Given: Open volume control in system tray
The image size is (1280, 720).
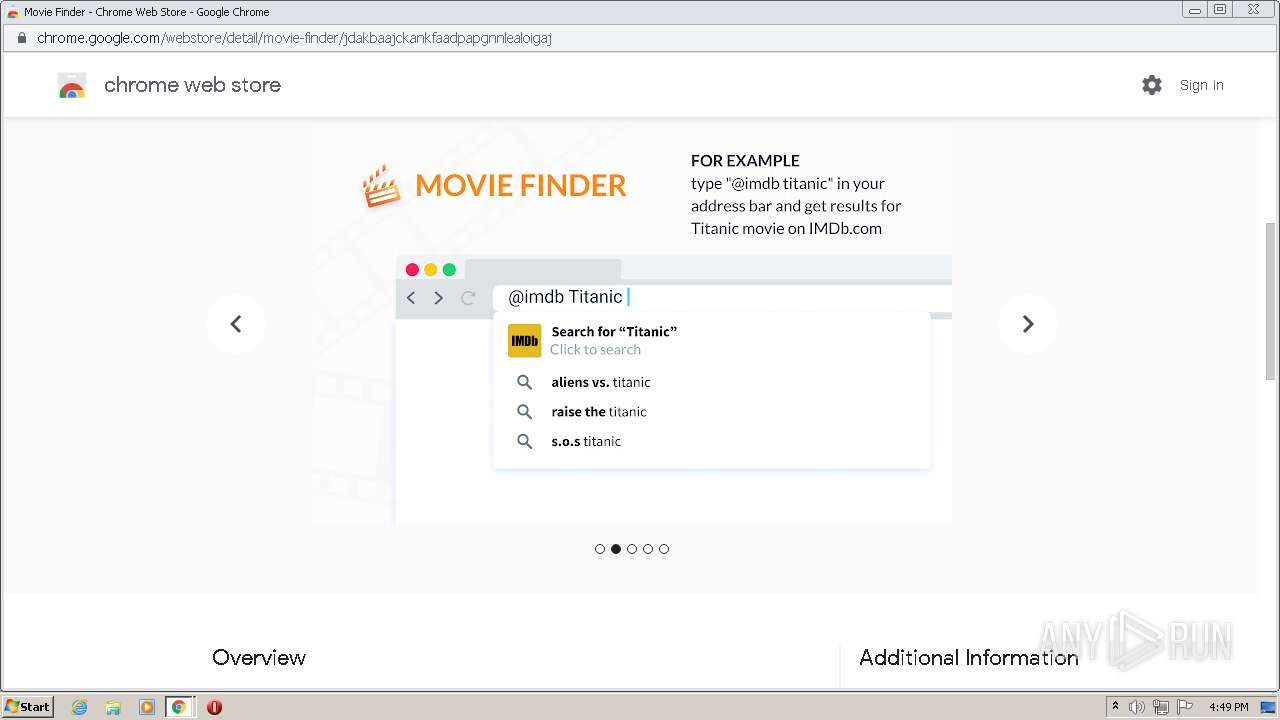Looking at the screenshot, I should 1137,707.
